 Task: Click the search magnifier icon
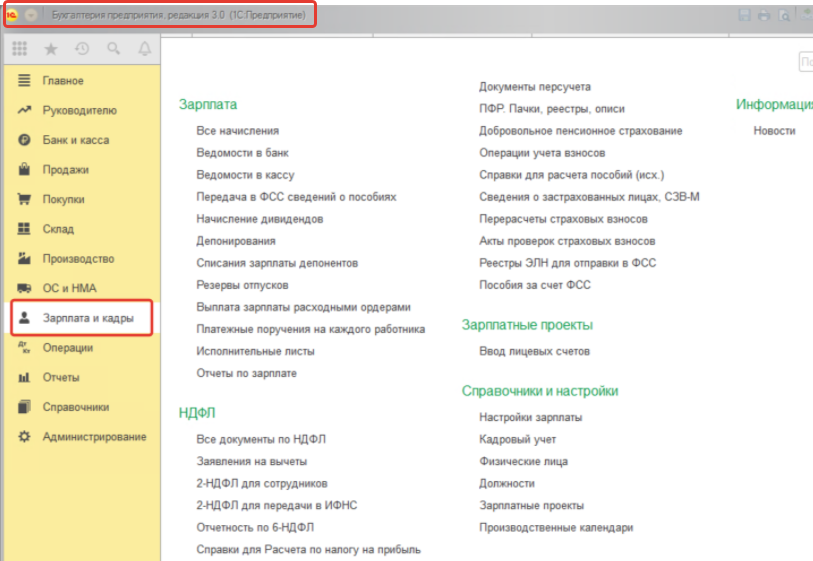(114, 49)
